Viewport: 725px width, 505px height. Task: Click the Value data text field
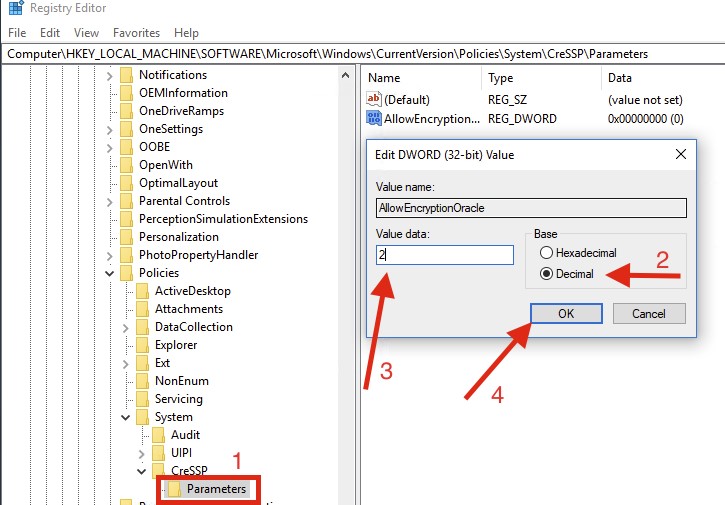coord(444,255)
